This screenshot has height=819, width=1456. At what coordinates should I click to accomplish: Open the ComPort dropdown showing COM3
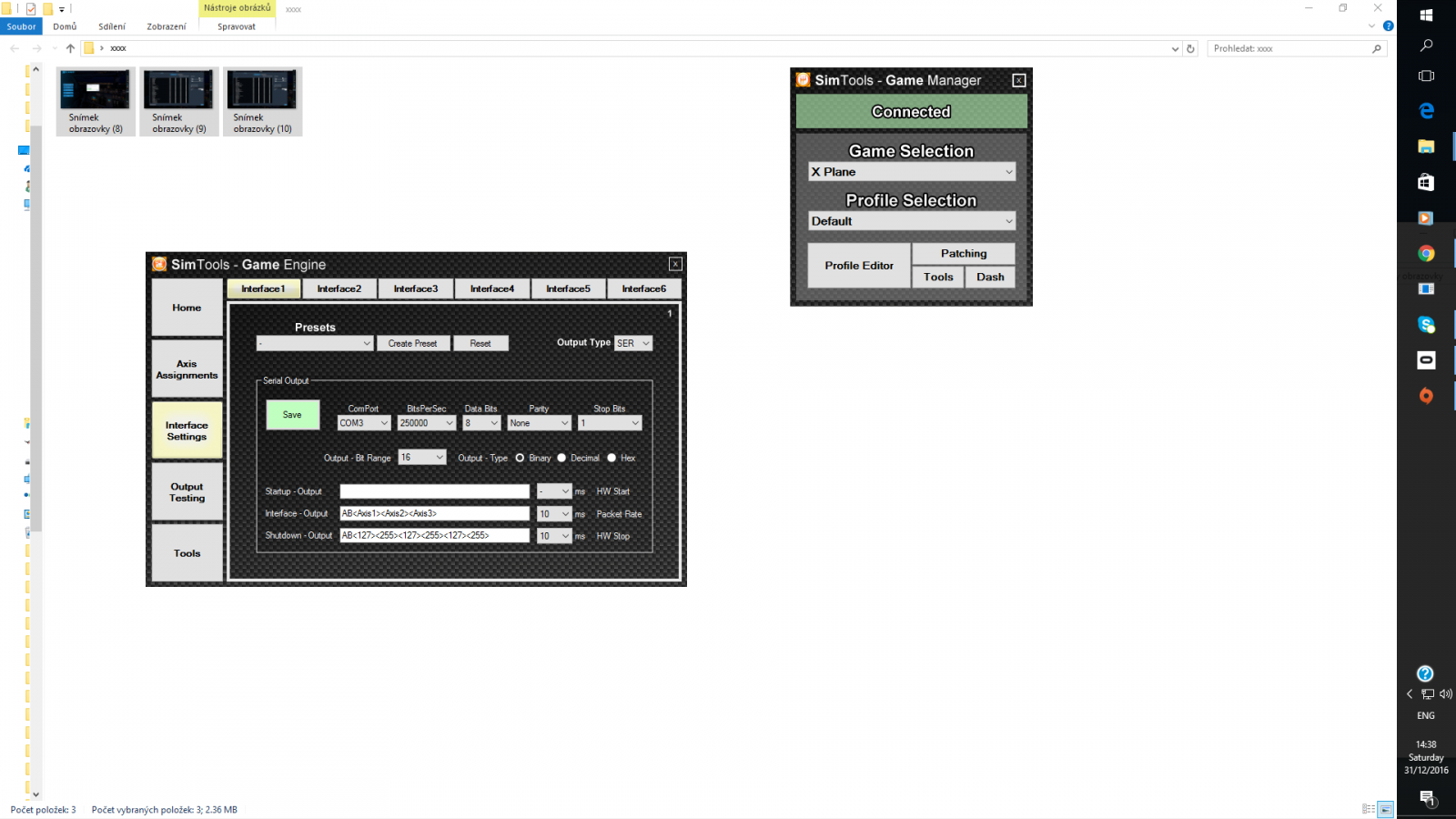pos(364,423)
